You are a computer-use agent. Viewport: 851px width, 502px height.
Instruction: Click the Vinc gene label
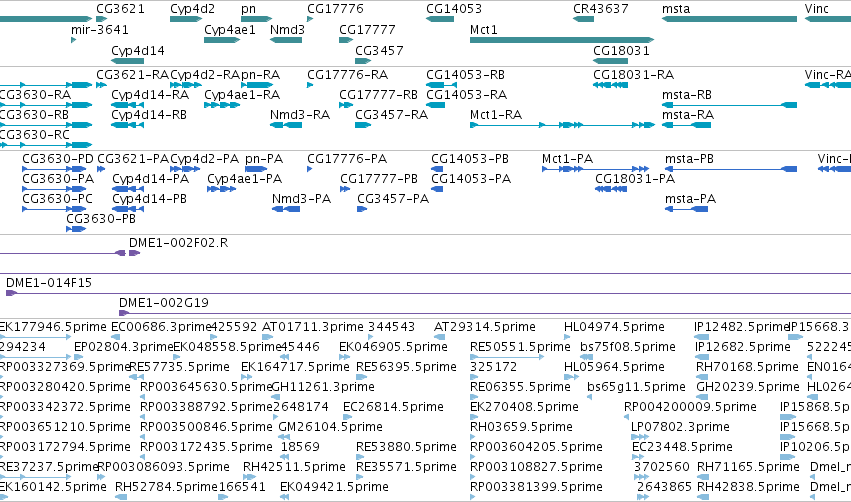pos(816,9)
